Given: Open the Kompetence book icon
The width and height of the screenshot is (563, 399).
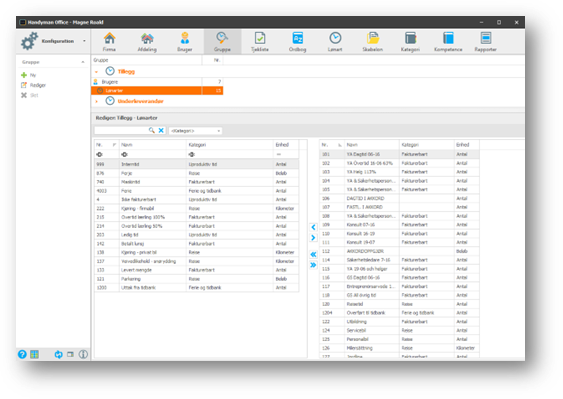Looking at the screenshot, I should coord(448,42).
